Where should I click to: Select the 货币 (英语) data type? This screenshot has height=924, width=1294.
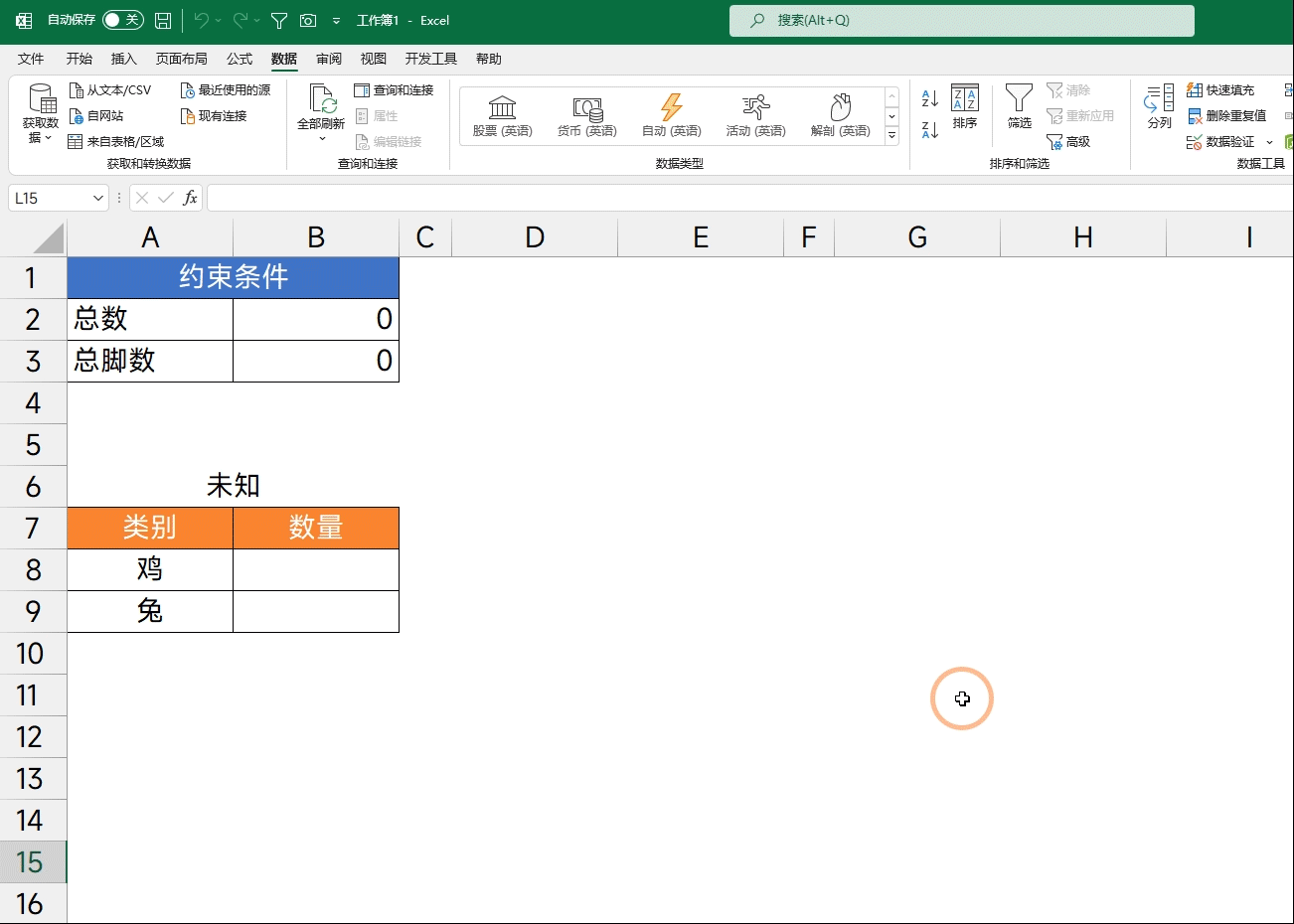pos(587,115)
